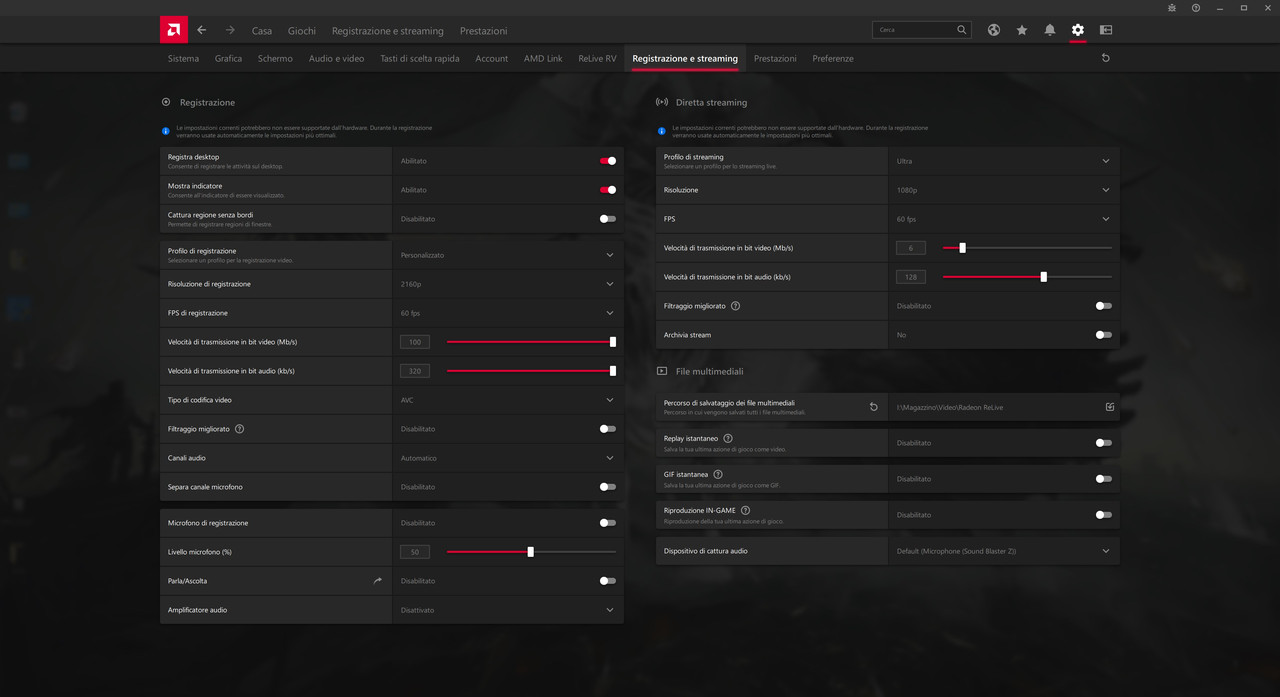The image size is (1280, 697).
Task: Enable Microfono di registrazione toggle
Action: (x=608, y=523)
